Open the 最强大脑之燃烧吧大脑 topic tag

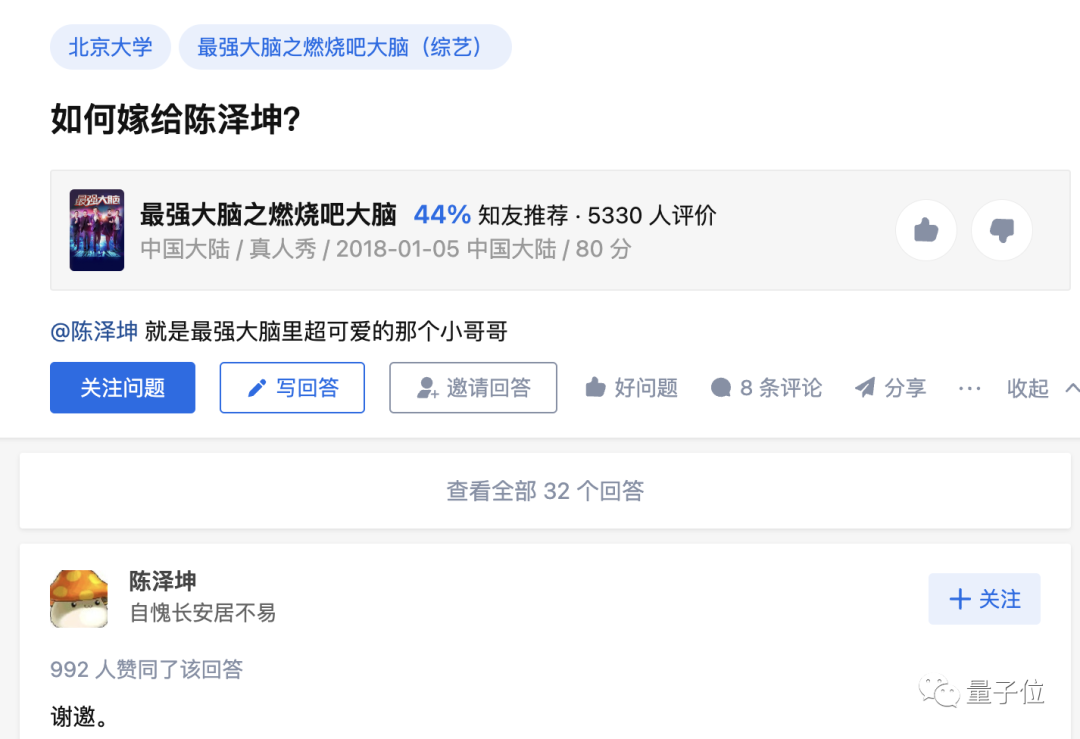pyautogui.click(x=345, y=47)
